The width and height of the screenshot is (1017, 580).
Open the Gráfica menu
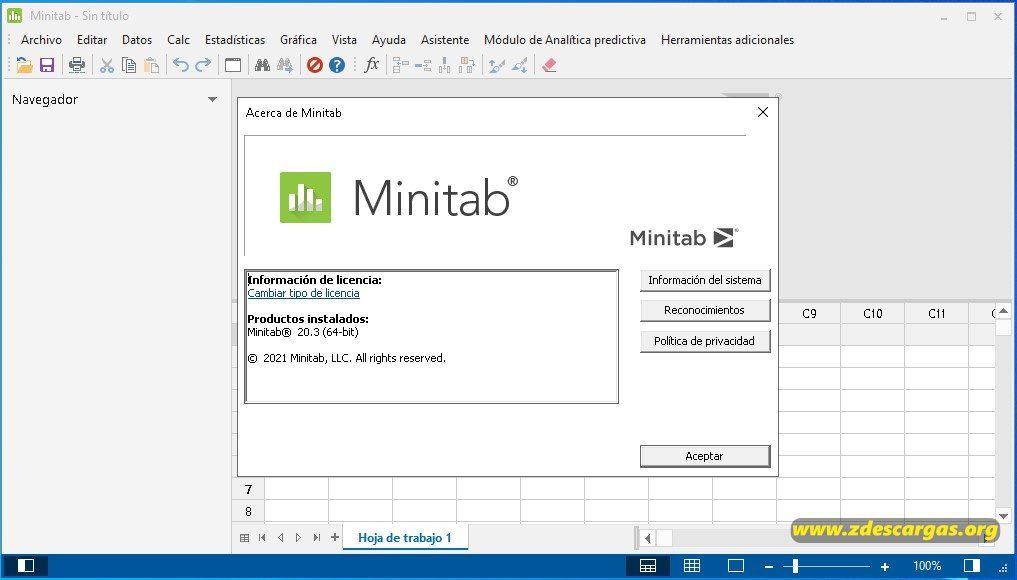click(298, 40)
